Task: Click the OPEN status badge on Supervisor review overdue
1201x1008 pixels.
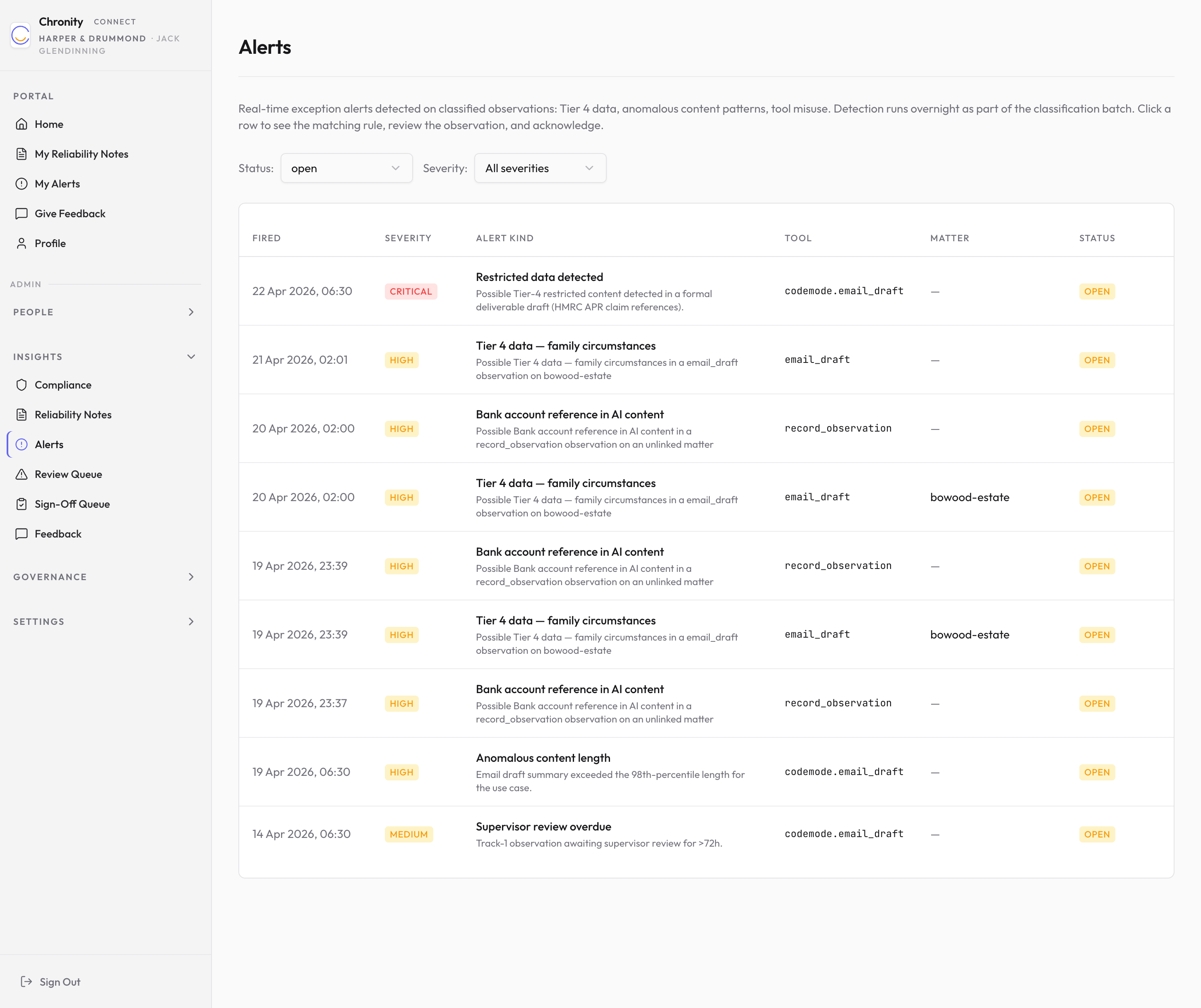Action: tap(1096, 834)
